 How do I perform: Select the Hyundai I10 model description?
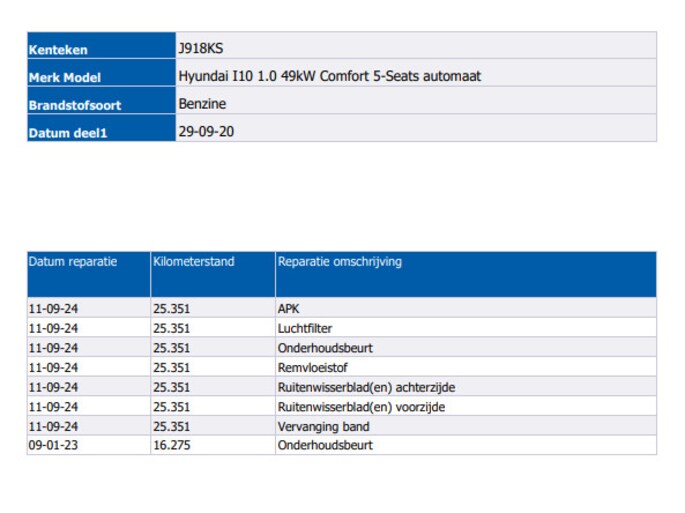point(329,76)
